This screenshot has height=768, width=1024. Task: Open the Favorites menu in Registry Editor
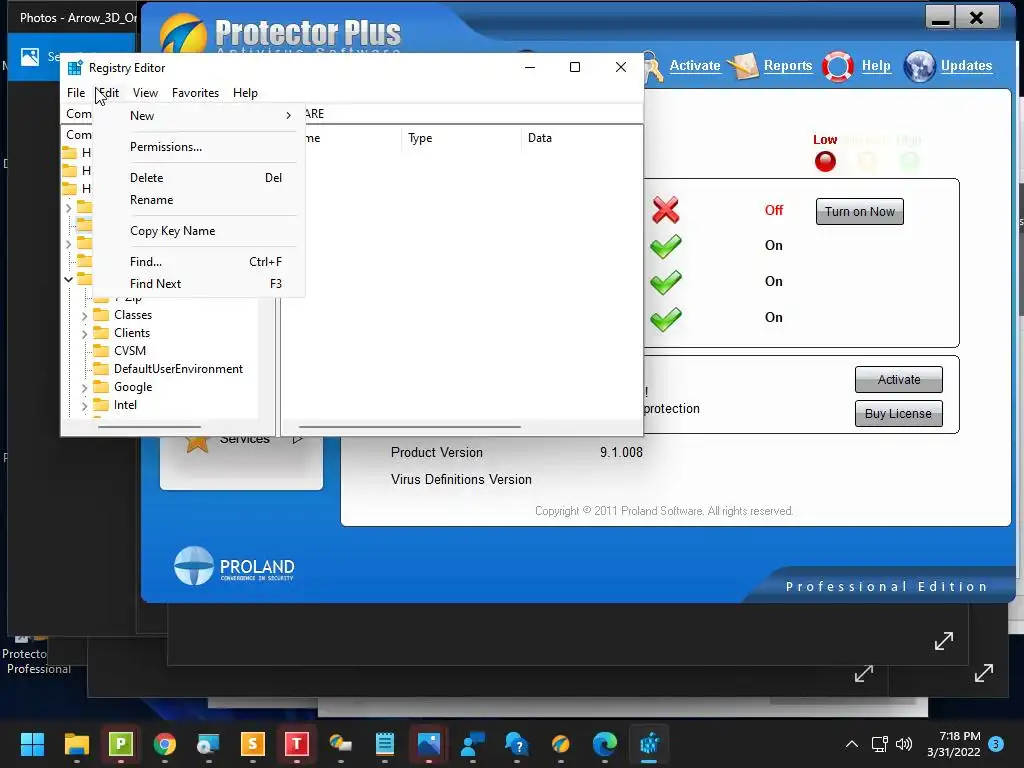click(x=195, y=93)
